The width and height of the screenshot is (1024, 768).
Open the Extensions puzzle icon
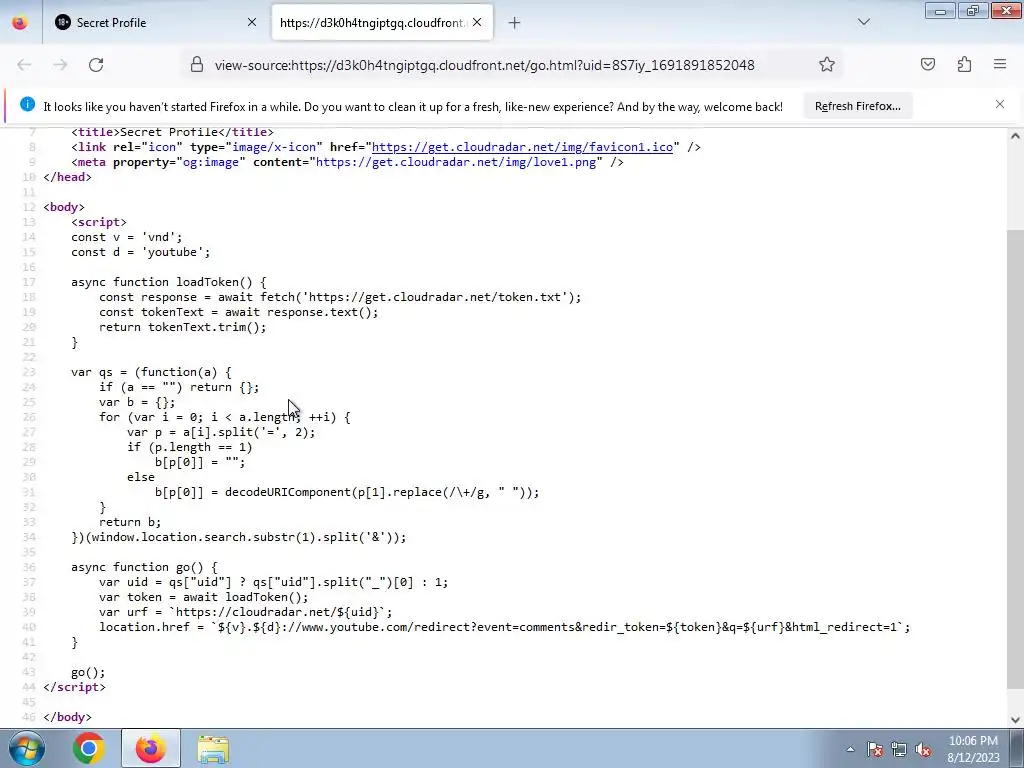click(964, 64)
